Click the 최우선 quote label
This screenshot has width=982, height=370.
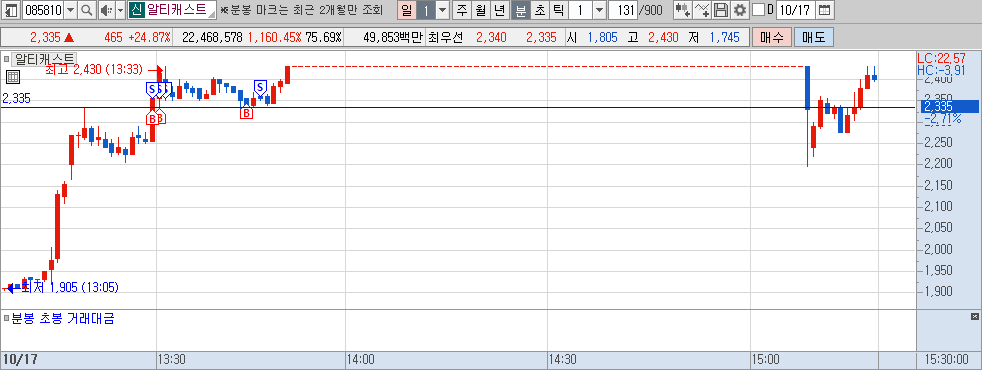click(x=446, y=38)
